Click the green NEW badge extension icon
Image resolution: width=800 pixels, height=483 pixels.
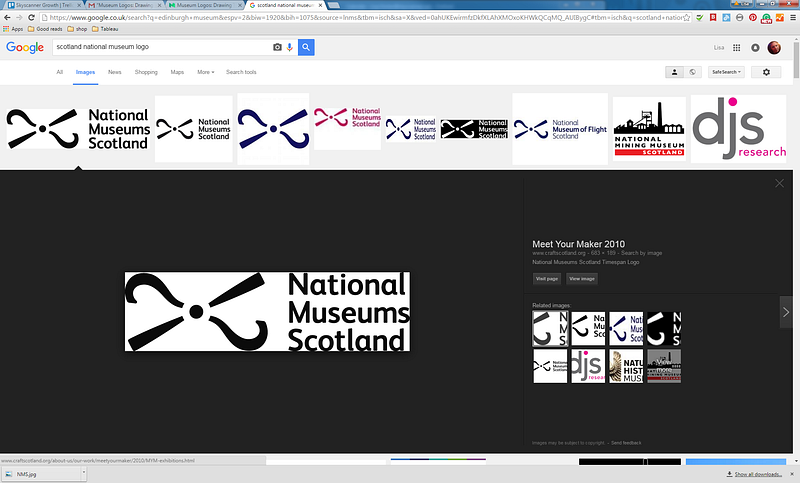(766, 18)
